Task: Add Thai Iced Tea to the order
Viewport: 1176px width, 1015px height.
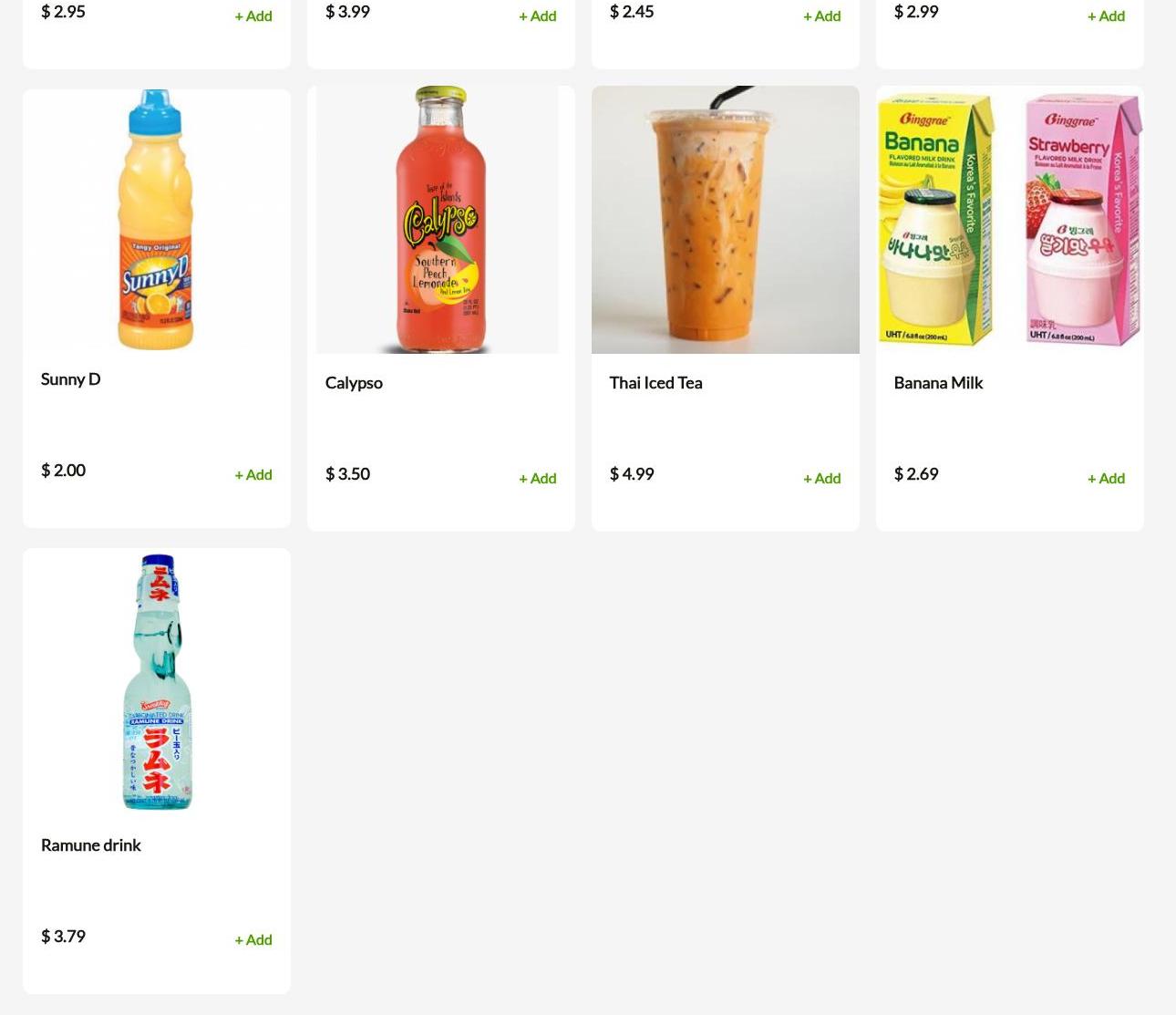Action: point(822,478)
